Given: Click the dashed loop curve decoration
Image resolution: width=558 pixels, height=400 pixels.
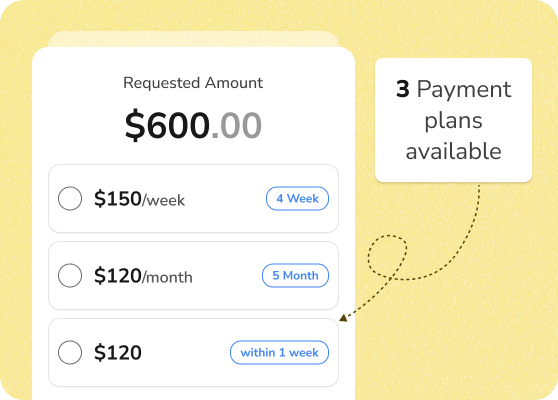Looking at the screenshot, I should (x=388, y=256).
